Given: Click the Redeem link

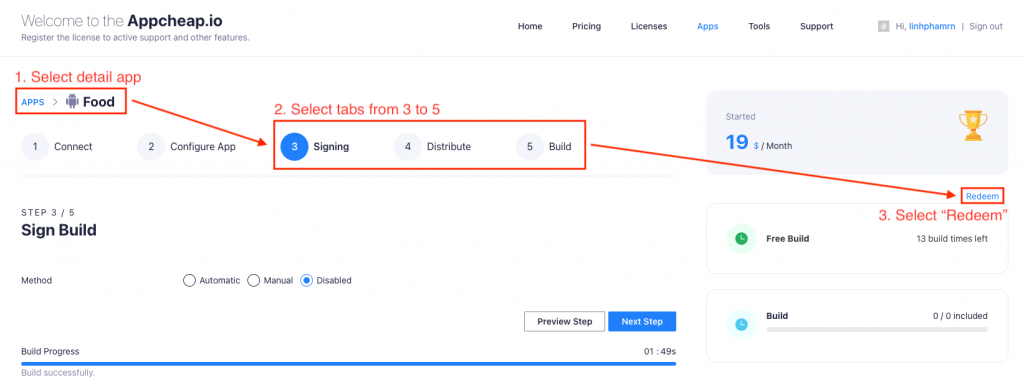Looking at the screenshot, I should [982, 196].
